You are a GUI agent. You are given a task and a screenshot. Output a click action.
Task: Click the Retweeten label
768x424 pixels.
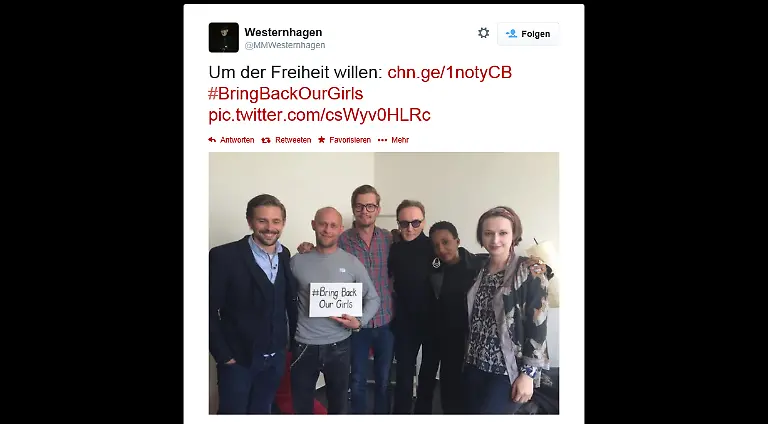pos(293,140)
